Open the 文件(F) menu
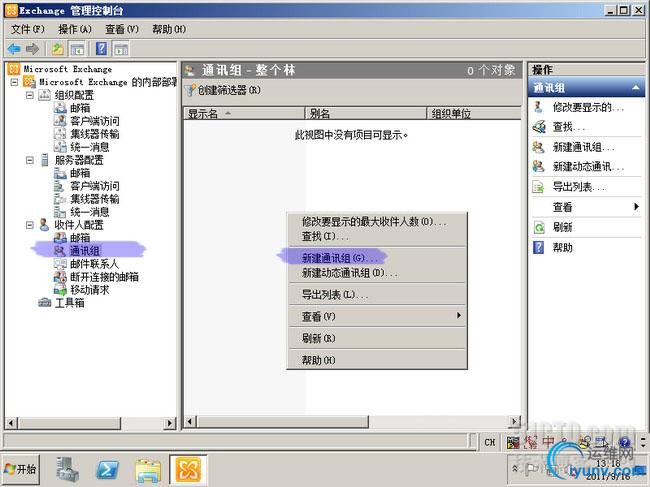The width and height of the screenshot is (650, 487). (x=27, y=29)
